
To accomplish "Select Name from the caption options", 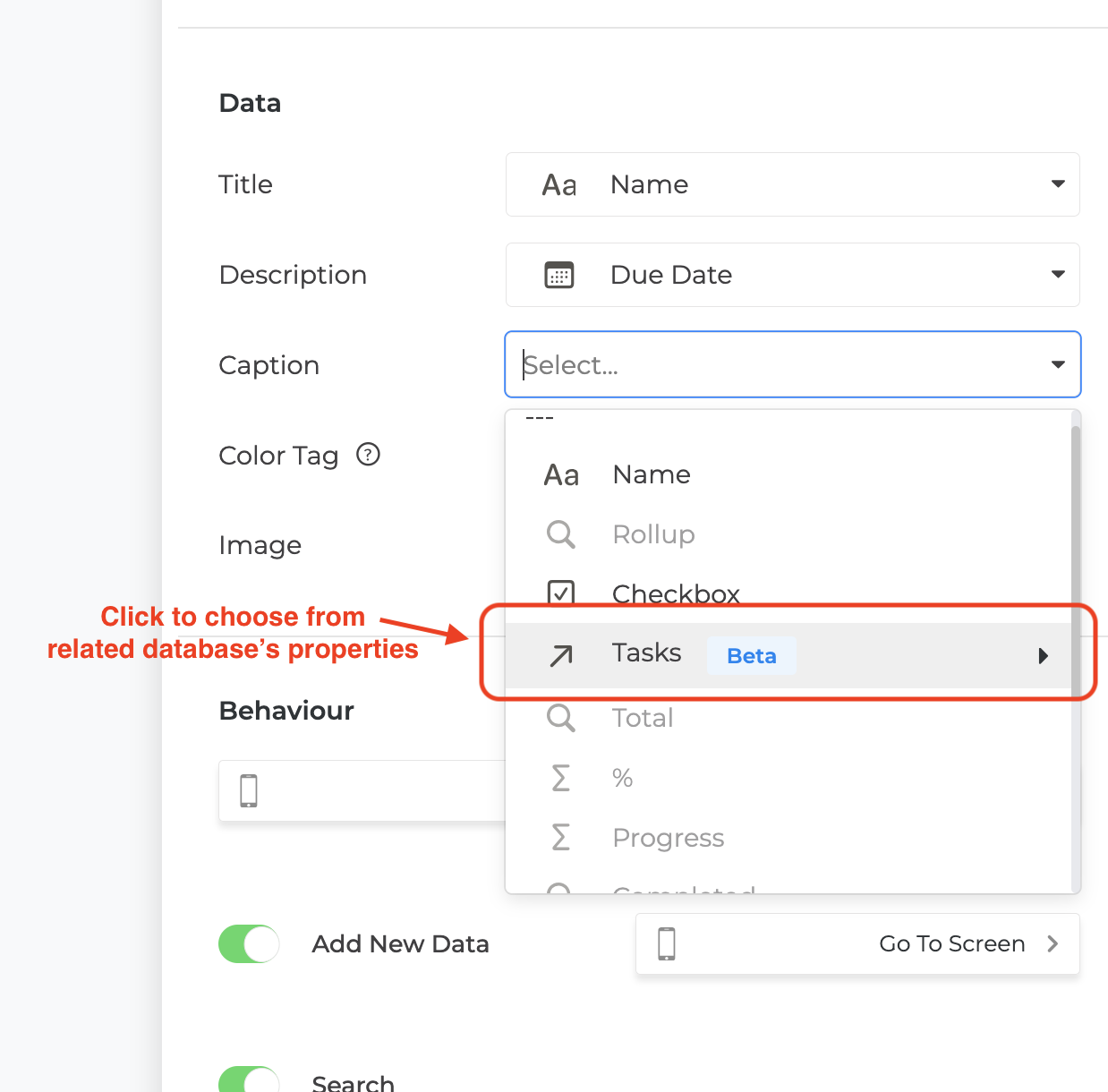I will click(652, 474).
